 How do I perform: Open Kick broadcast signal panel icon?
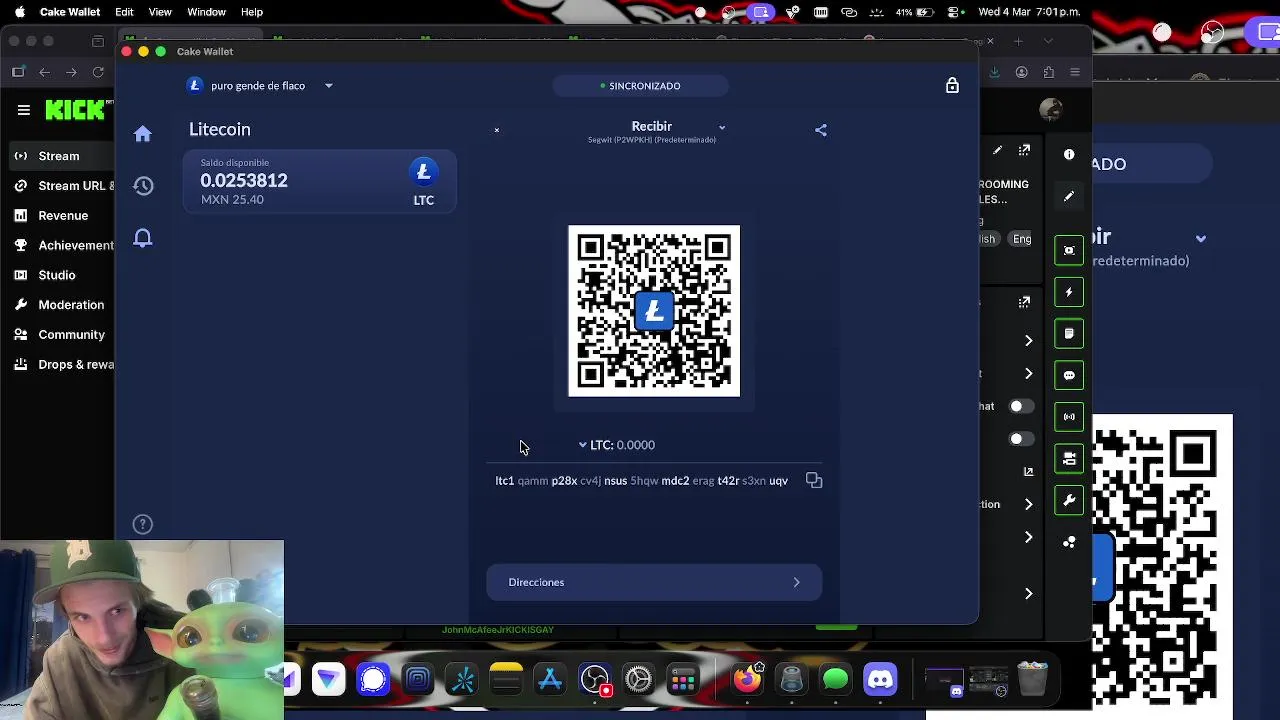pyautogui.click(x=1069, y=417)
